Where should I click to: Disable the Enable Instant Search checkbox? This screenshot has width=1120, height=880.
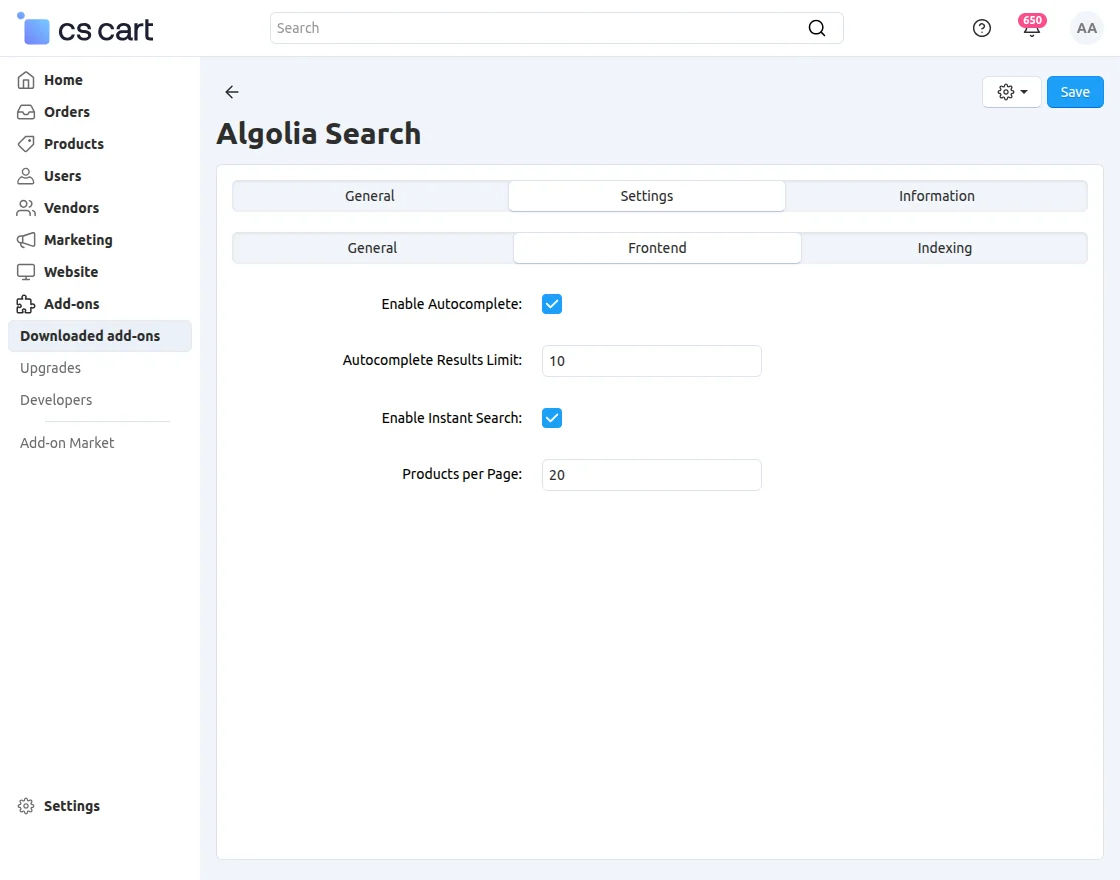click(552, 418)
